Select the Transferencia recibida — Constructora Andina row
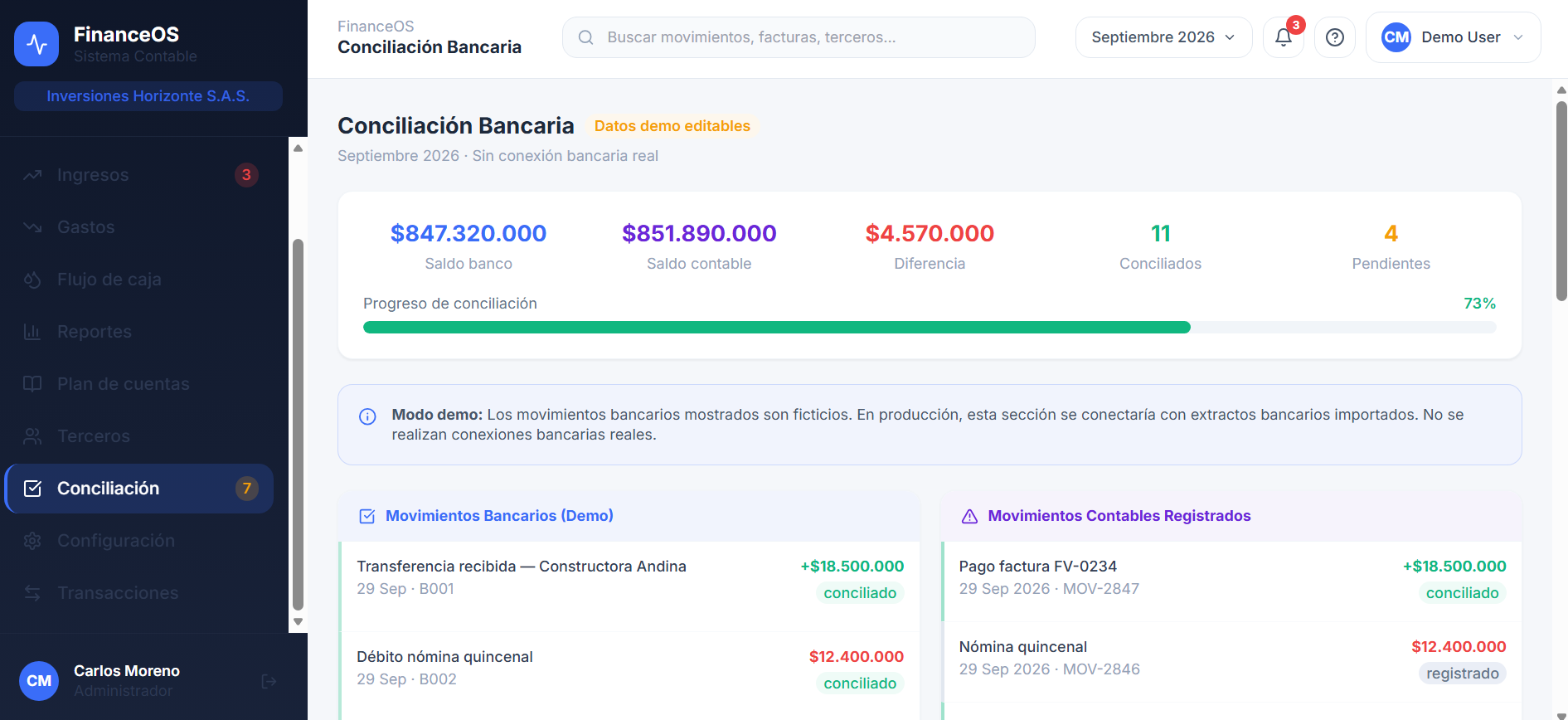Image resolution: width=1568 pixels, height=720 pixels. [x=630, y=586]
